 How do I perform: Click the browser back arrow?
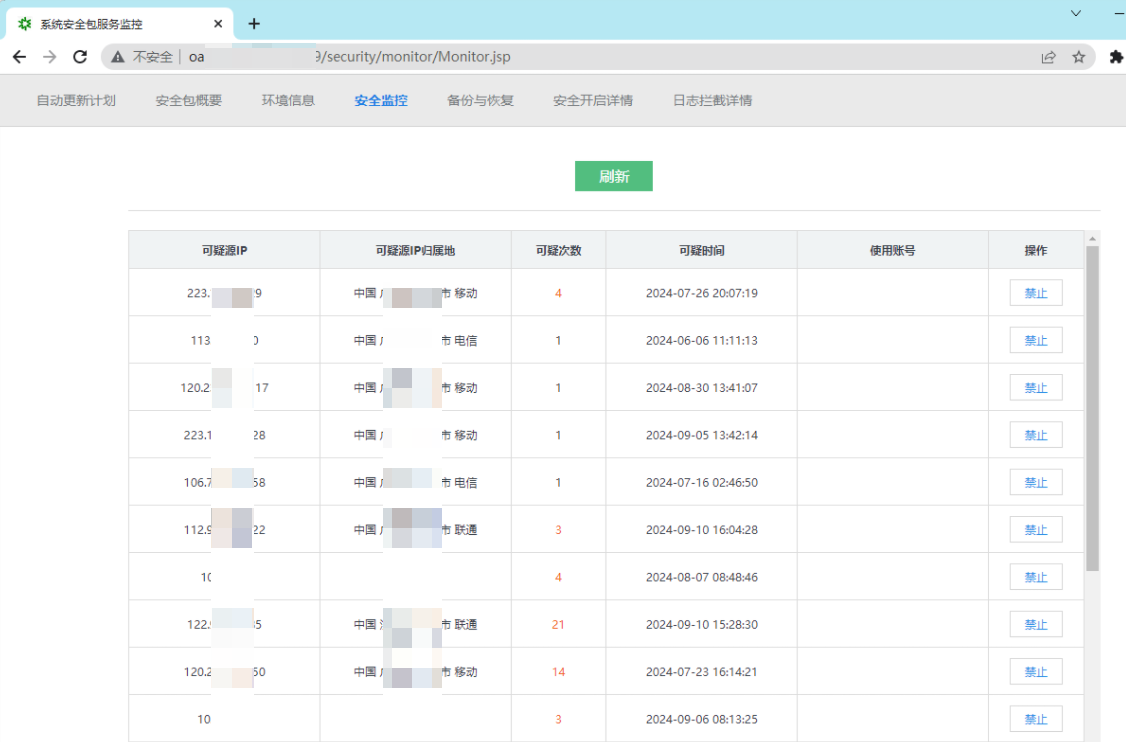(19, 57)
